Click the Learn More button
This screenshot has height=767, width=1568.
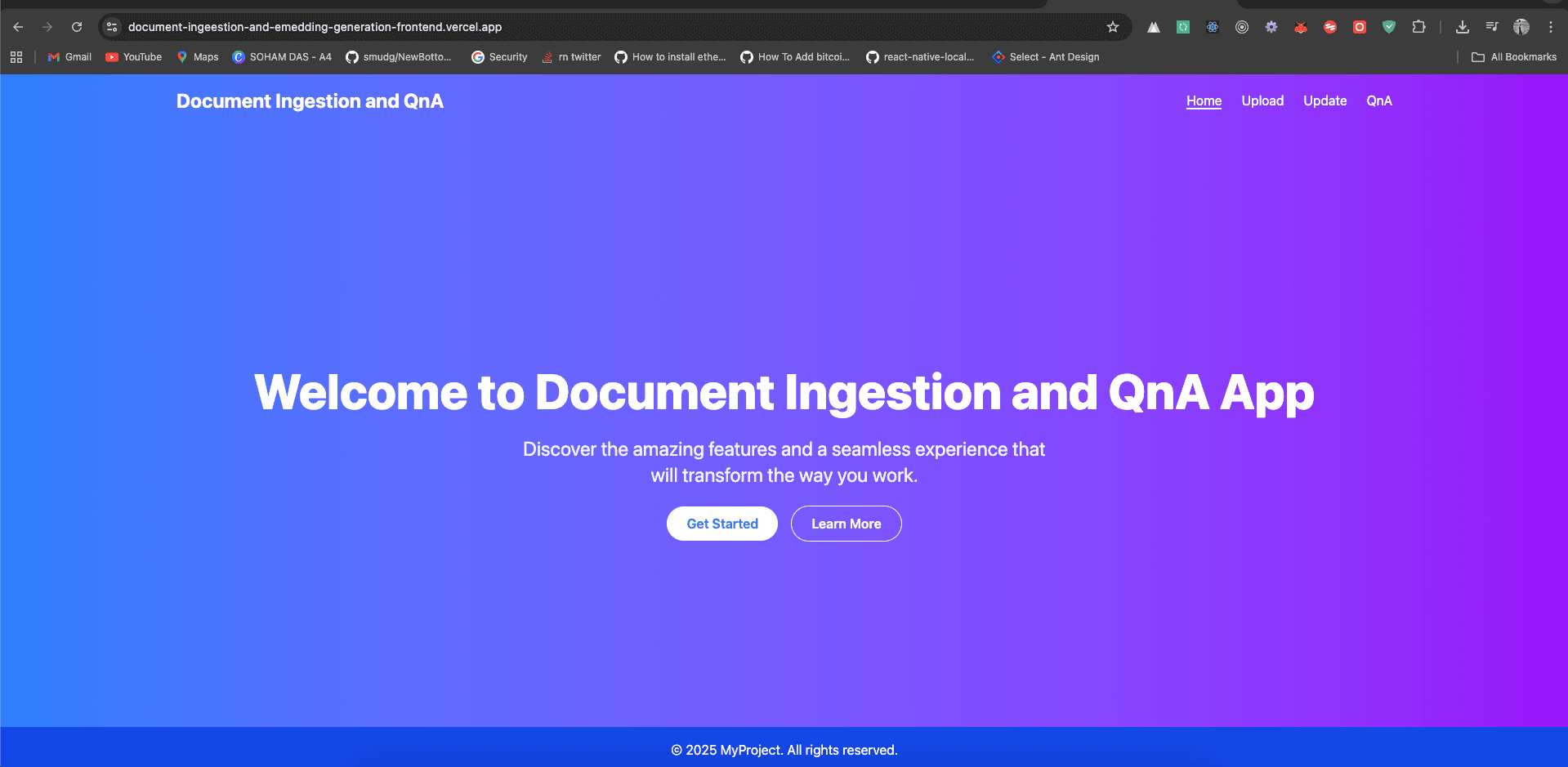847,524
